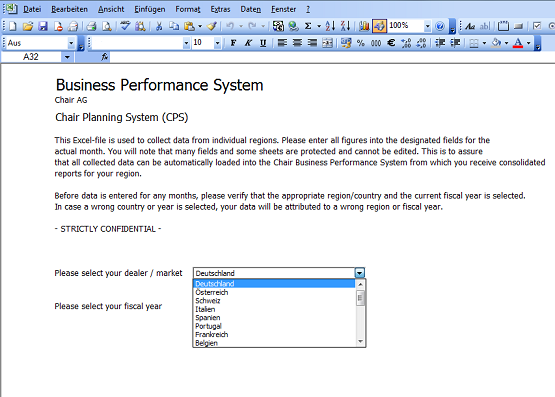Screen dimensions: 555x397
Task: Open the zoom 100% dropdown
Action: [x=427, y=26]
